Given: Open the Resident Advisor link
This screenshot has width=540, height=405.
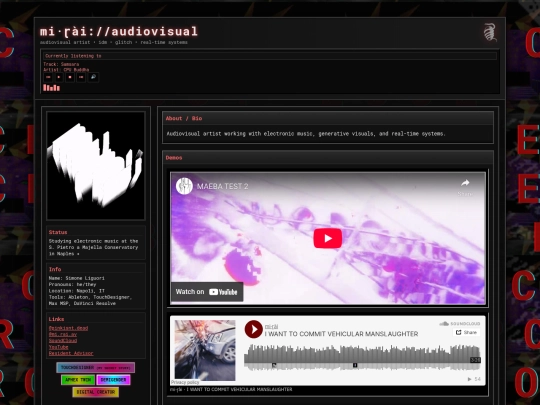Looking at the screenshot, I should tap(71, 353).
